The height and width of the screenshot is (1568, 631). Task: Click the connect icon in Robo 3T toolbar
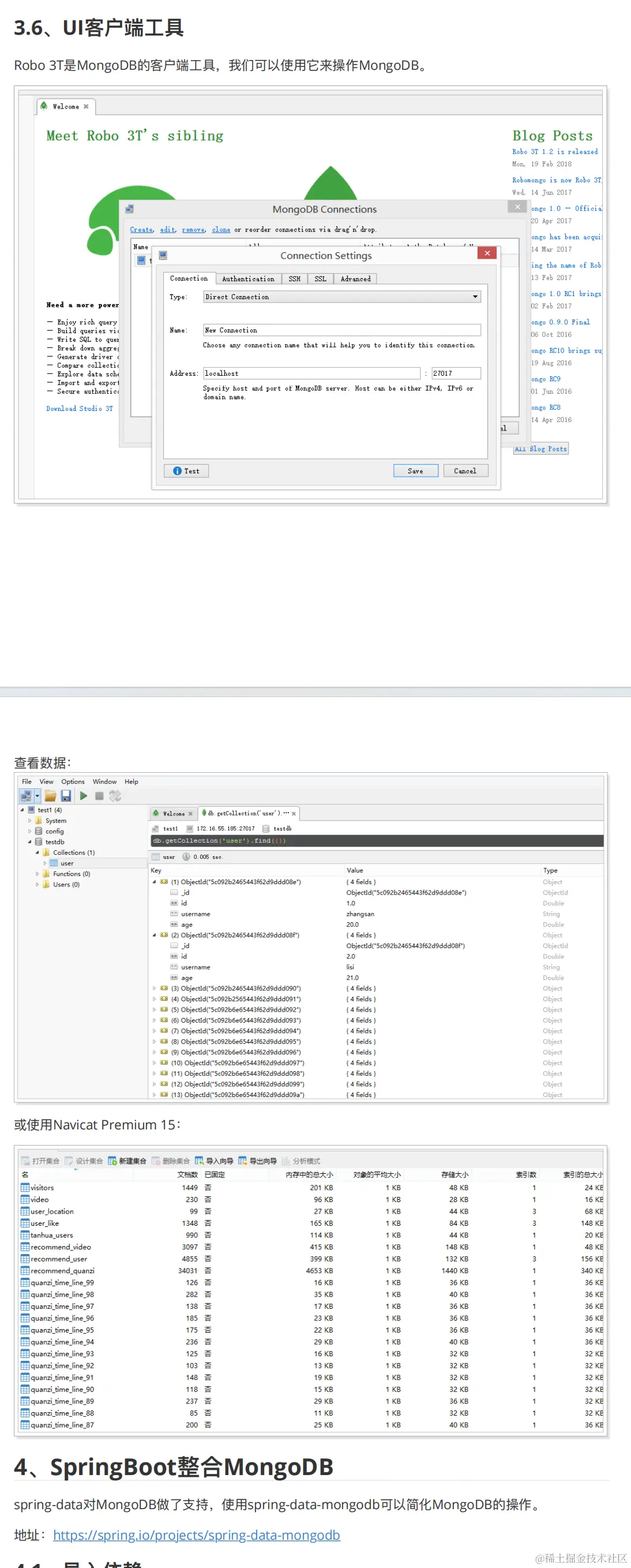(x=25, y=796)
